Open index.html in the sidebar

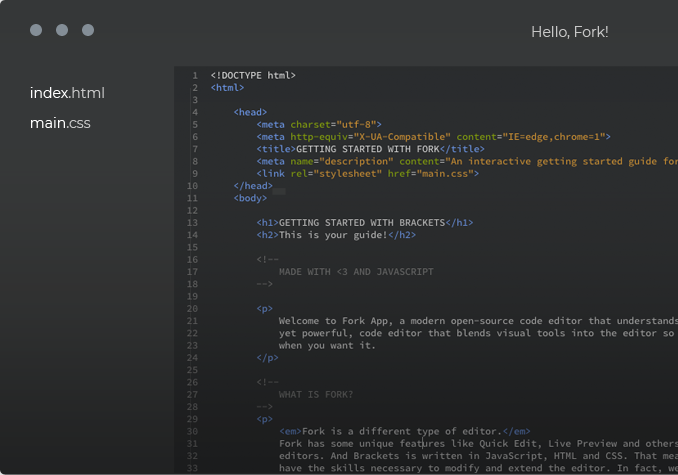pos(67,93)
